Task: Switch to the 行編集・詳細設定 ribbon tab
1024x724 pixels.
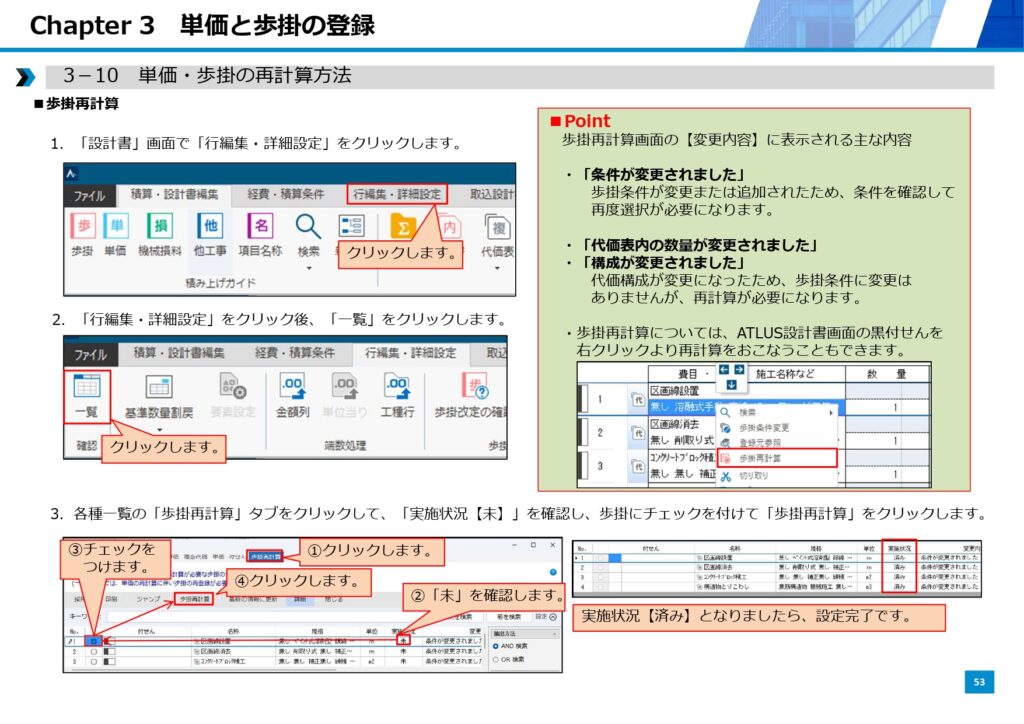Action: tap(397, 194)
